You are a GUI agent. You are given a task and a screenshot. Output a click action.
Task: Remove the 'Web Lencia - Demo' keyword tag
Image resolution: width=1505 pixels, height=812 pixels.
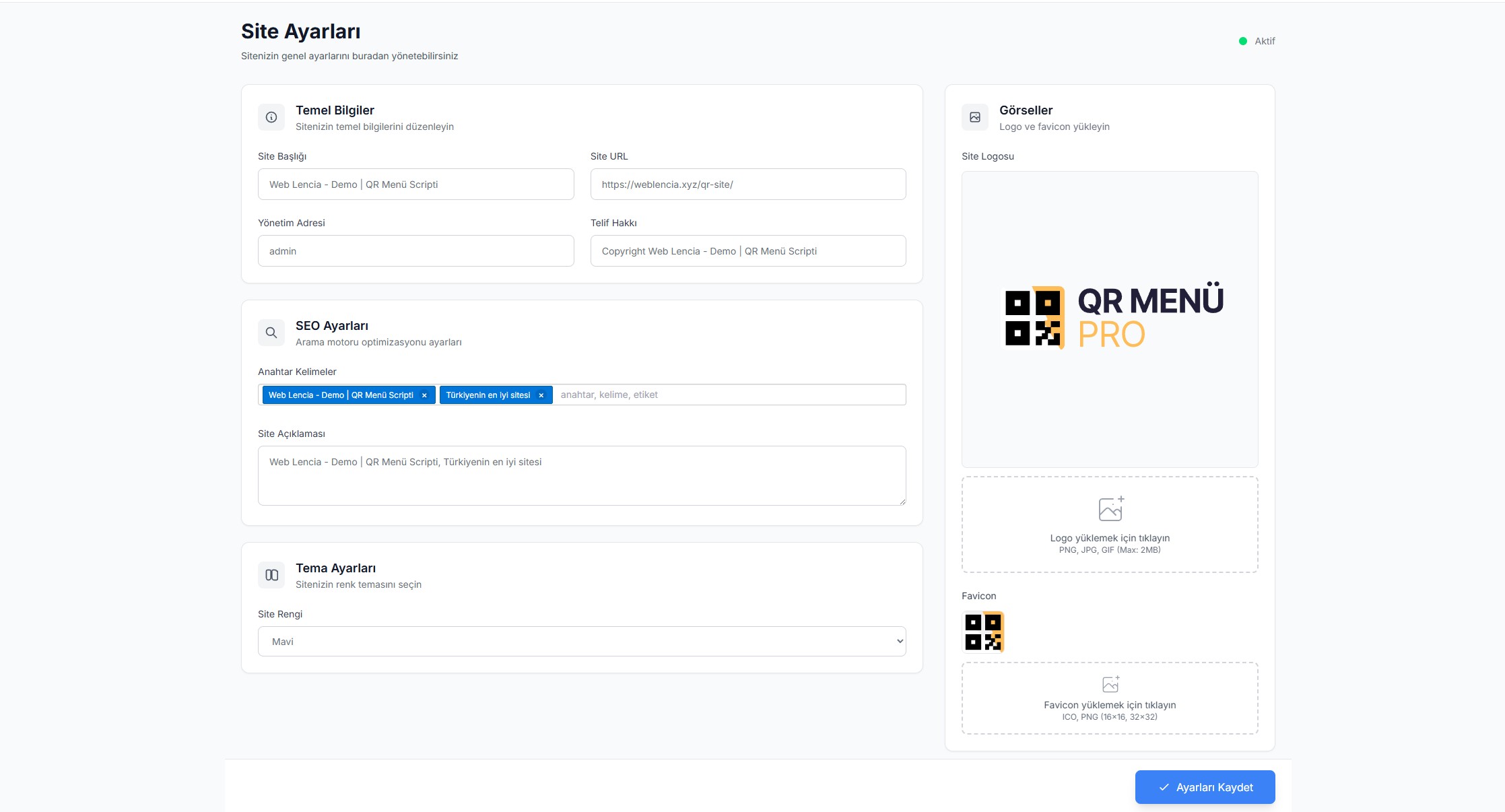424,395
